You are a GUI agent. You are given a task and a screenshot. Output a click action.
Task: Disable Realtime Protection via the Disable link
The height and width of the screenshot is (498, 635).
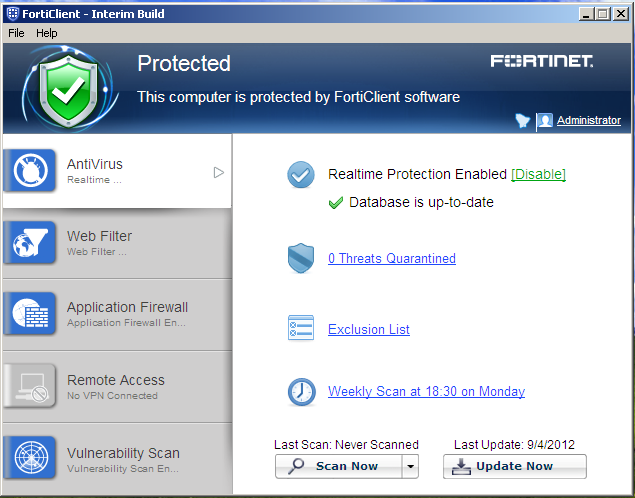(x=538, y=174)
